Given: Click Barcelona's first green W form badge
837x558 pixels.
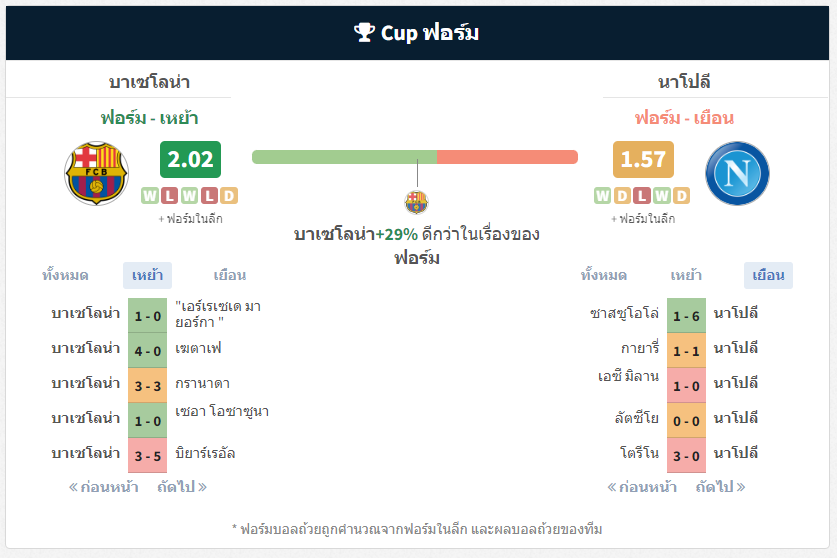Looking at the screenshot, I should (150, 196).
